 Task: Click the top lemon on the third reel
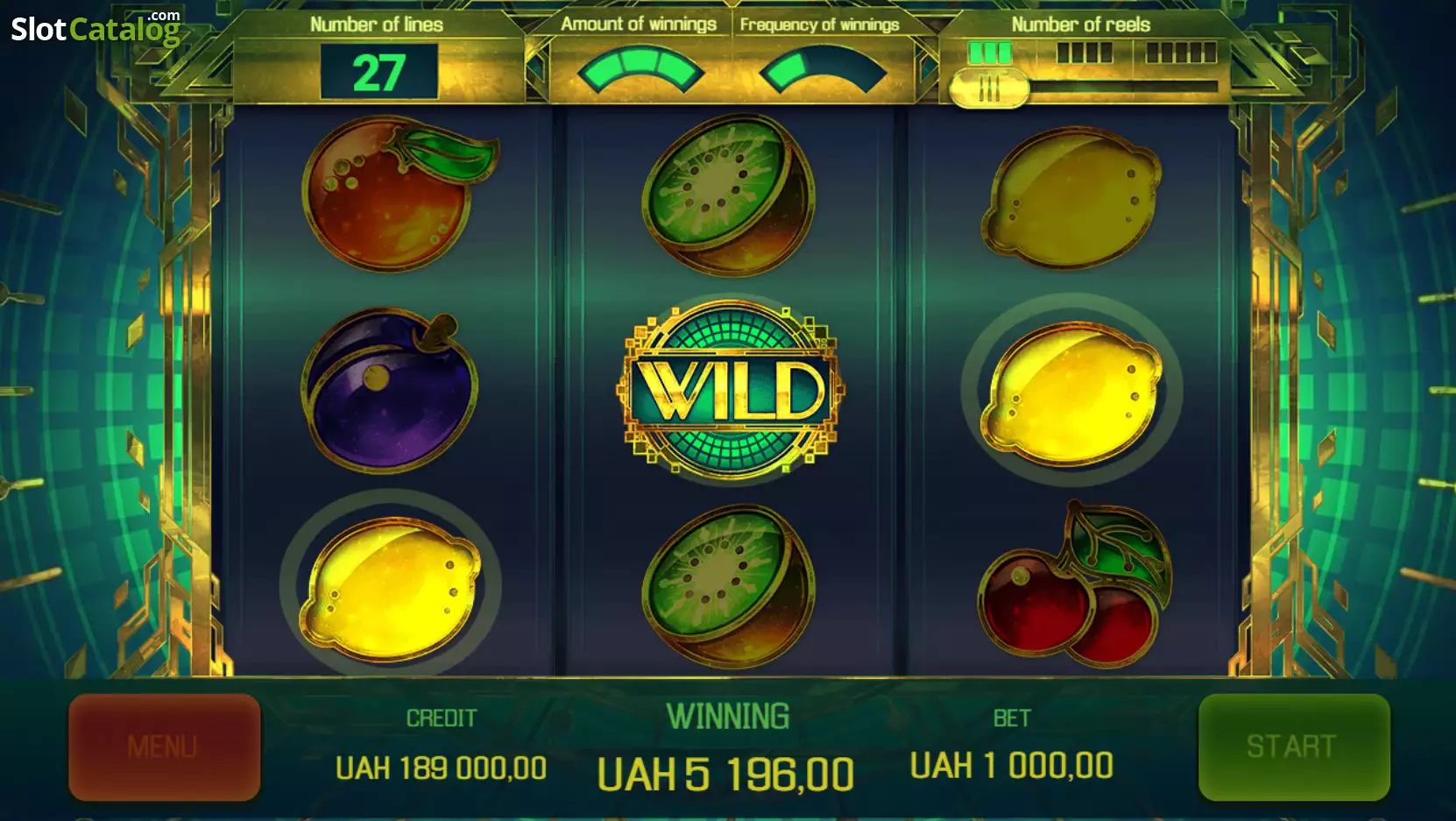[1071, 196]
